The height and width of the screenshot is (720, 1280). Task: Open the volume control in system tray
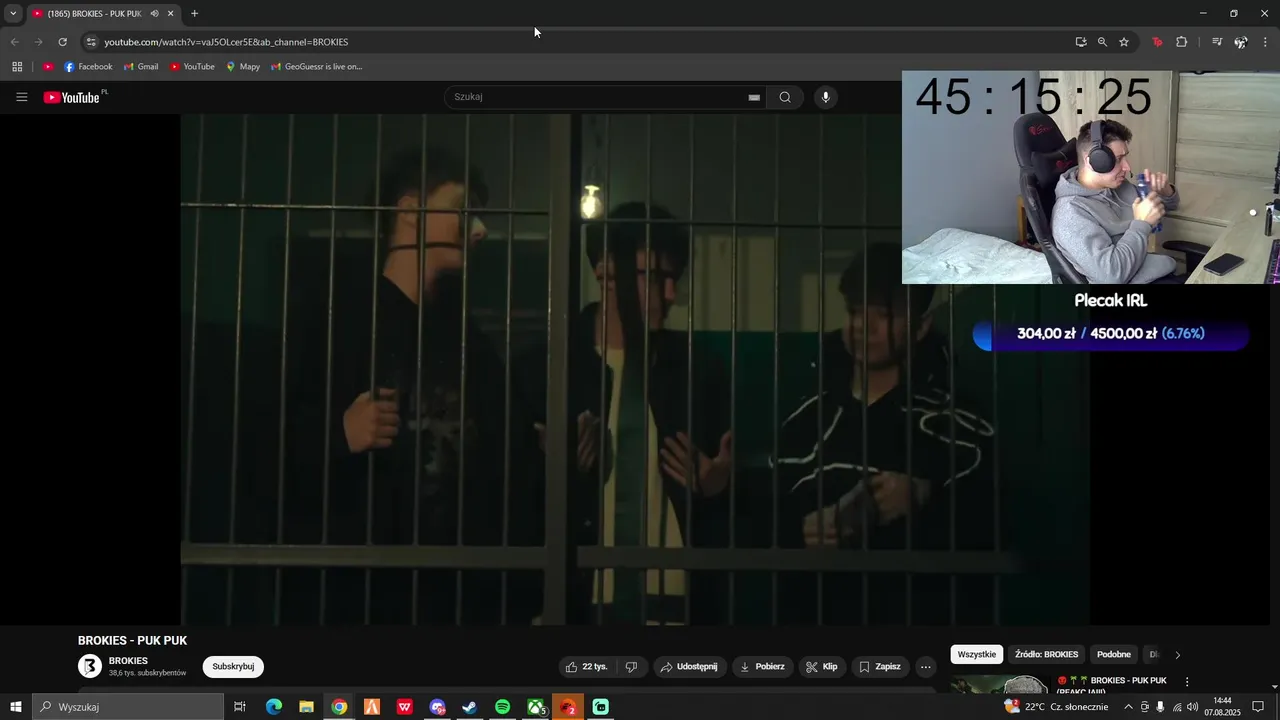pos(1192,707)
